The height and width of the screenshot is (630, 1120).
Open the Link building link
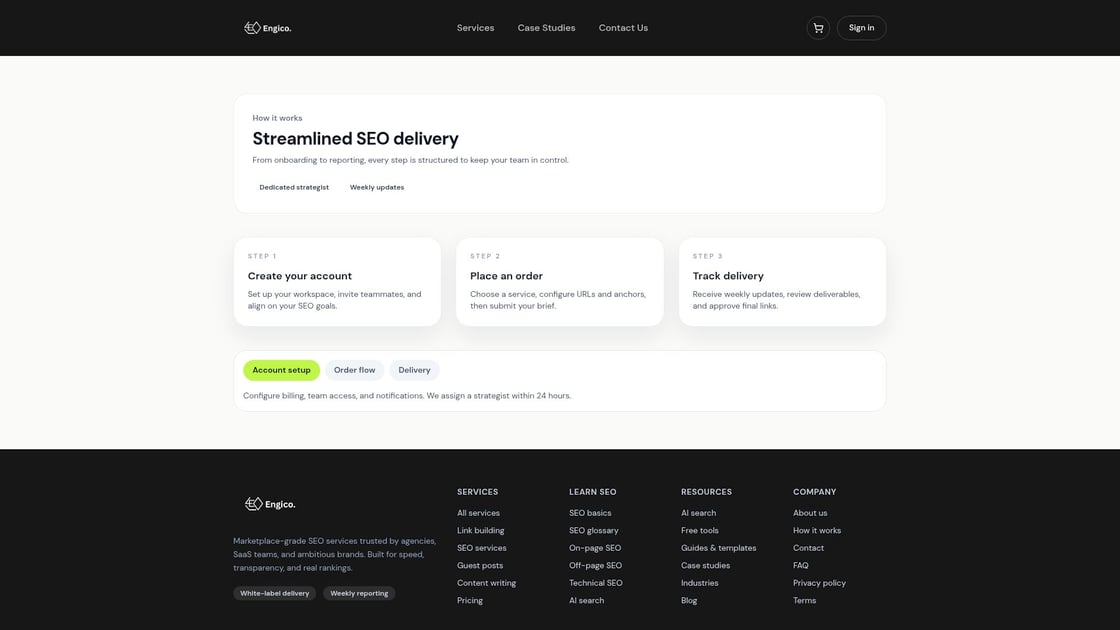coord(480,529)
